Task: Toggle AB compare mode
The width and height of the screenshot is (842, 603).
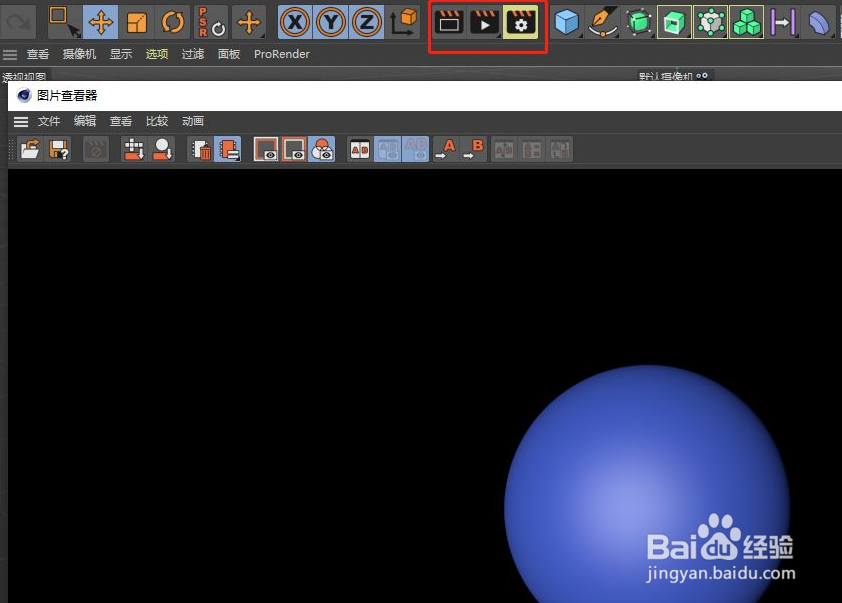Action: [360, 149]
